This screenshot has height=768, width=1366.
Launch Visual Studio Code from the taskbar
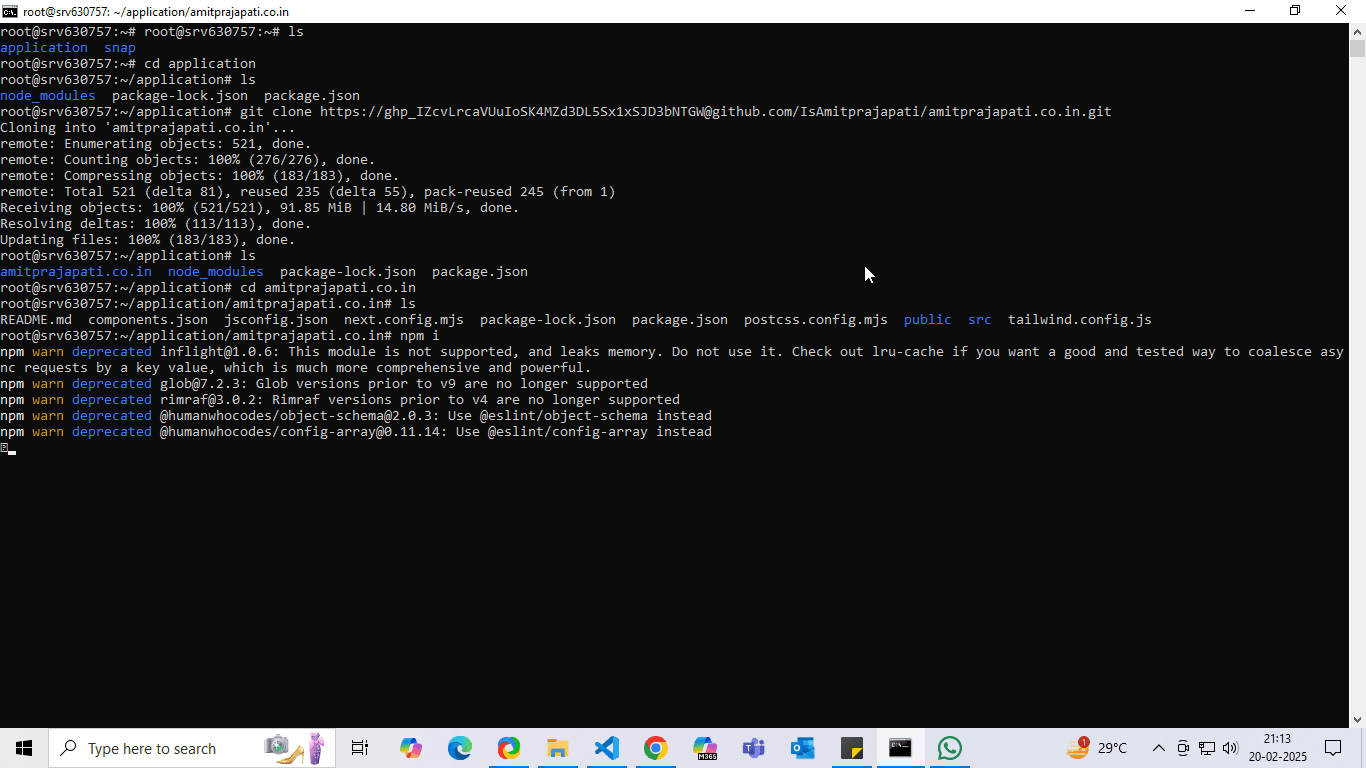click(606, 747)
